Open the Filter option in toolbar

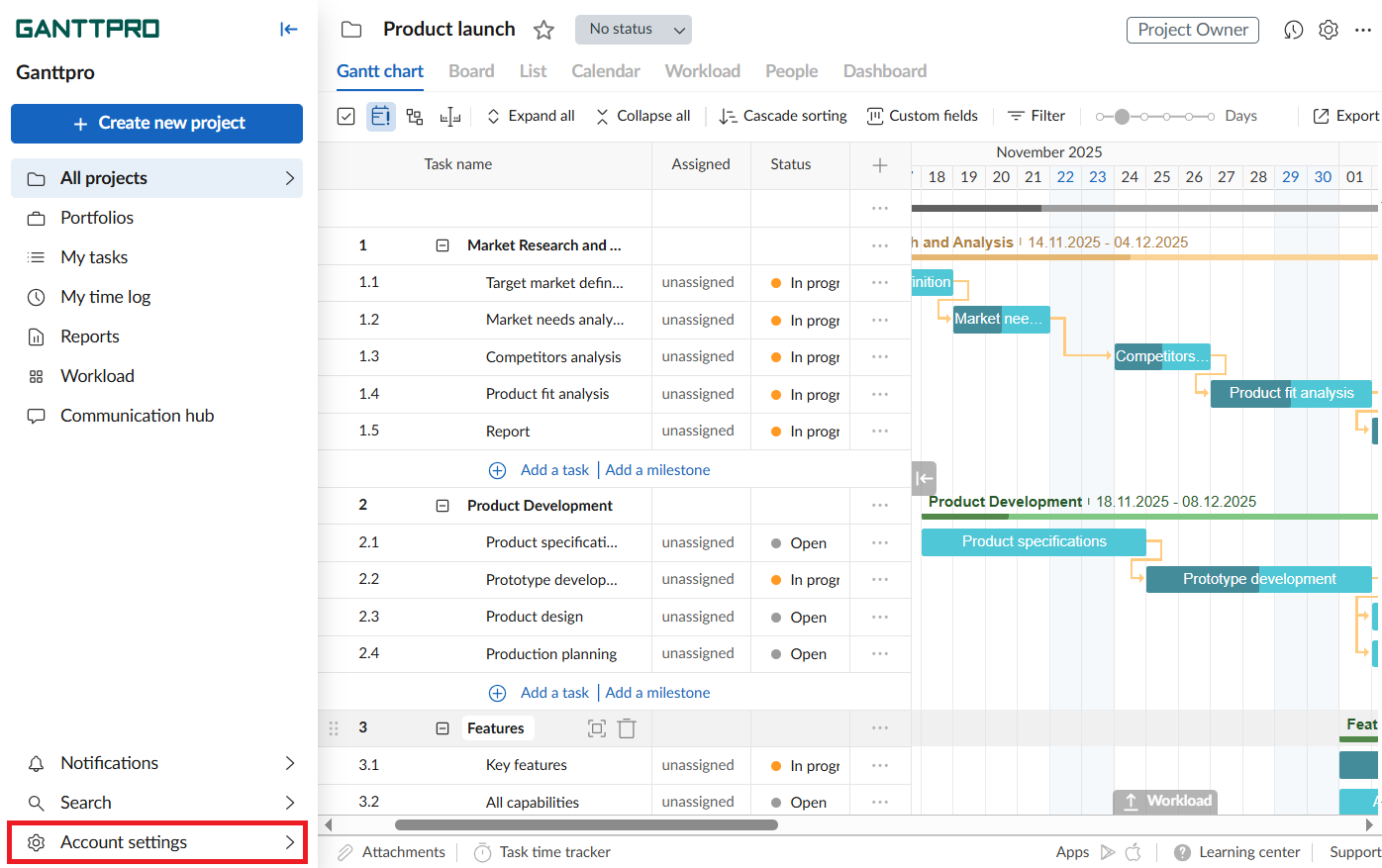click(x=1036, y=116)
